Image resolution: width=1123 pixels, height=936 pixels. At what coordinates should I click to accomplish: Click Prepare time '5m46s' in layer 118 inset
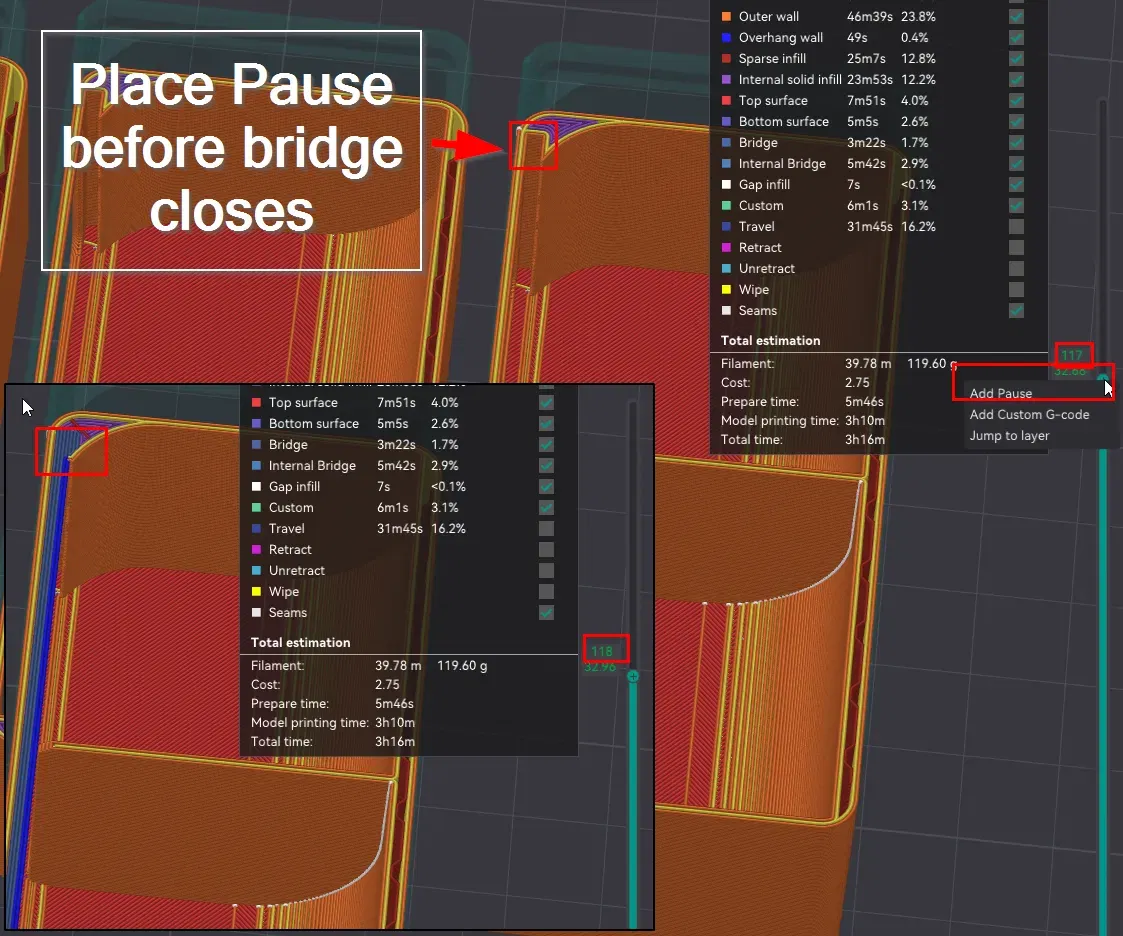tap(394, 703)
